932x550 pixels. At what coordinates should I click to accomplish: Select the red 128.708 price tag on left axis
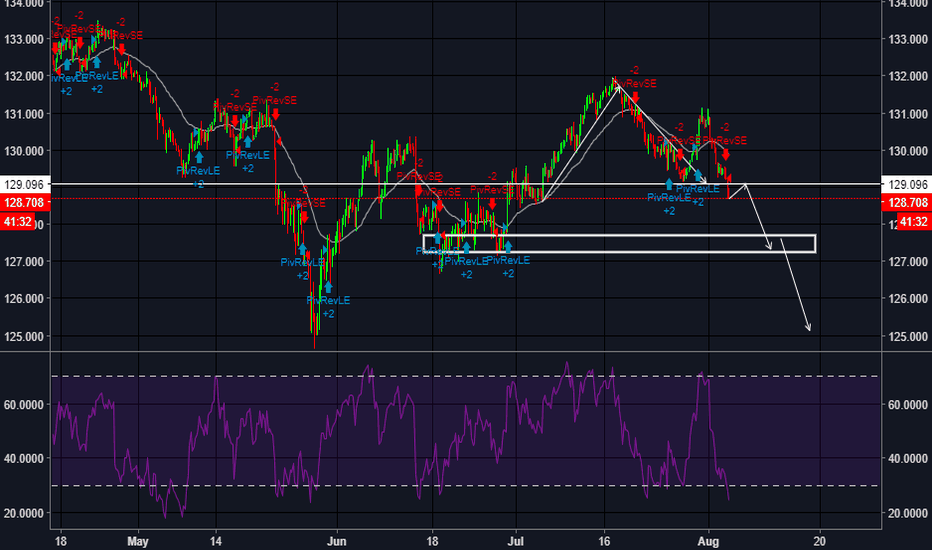pos(24,203)
